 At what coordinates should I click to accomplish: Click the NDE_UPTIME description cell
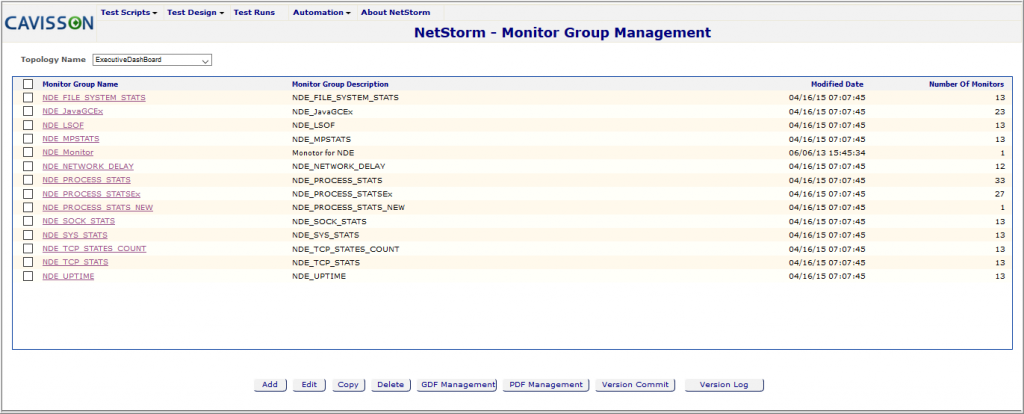click(319, 276)
